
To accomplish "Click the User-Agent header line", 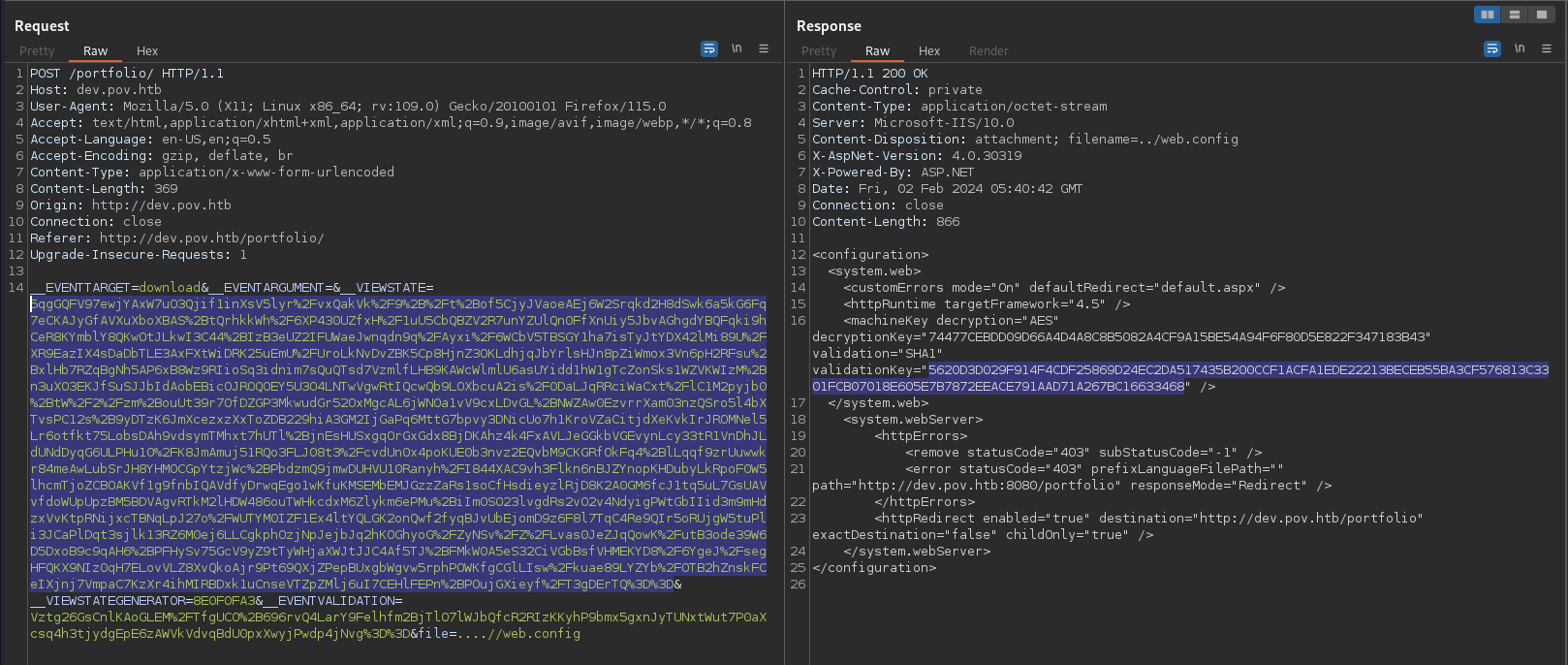I will [x=348, y=106].
